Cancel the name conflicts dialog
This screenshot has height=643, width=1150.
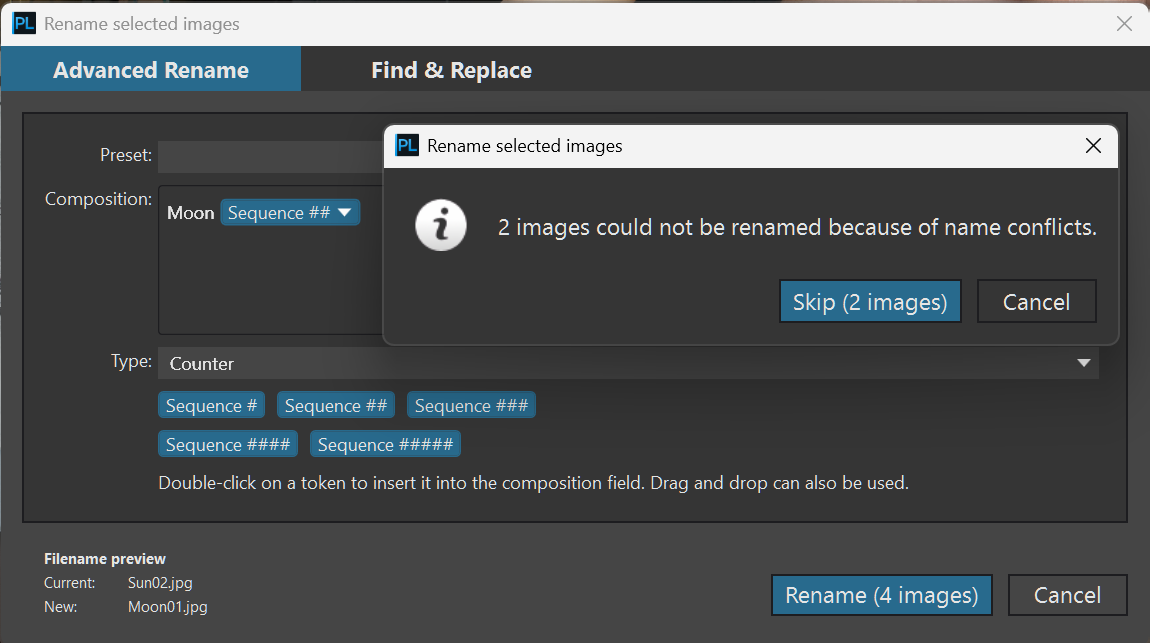1036,302
